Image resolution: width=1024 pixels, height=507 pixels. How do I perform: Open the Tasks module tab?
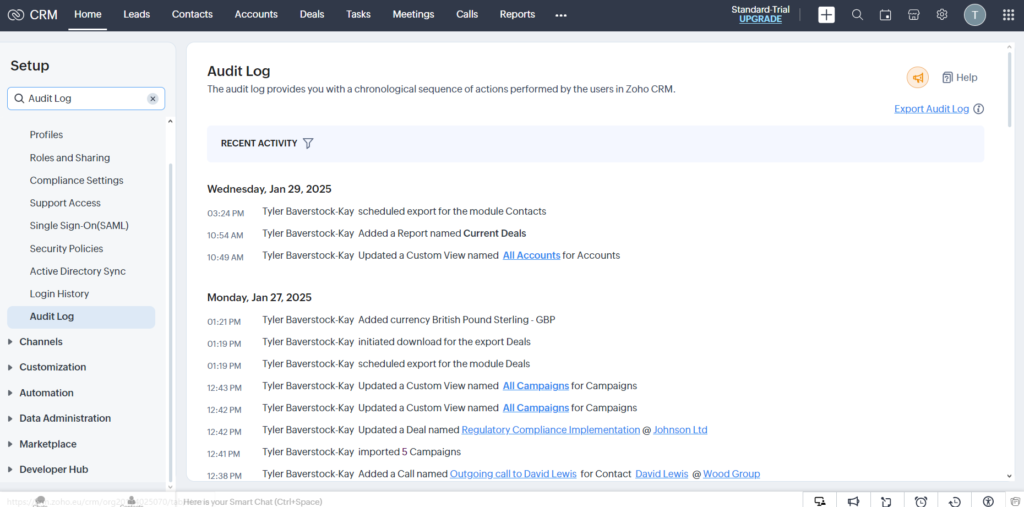click(x=359, y=14)
